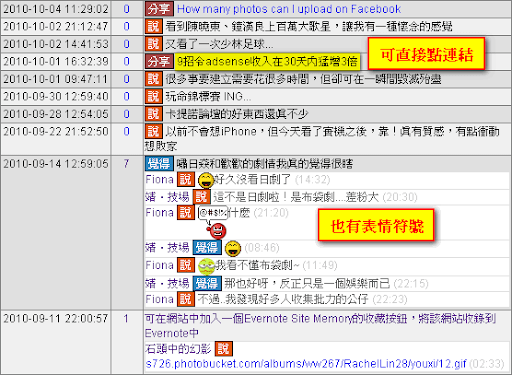Image resolution: width=512 pixels, height=375 pixels.
Task: Click the timestamp 2010-10-01 16:32:39
Action: point(56,61)
